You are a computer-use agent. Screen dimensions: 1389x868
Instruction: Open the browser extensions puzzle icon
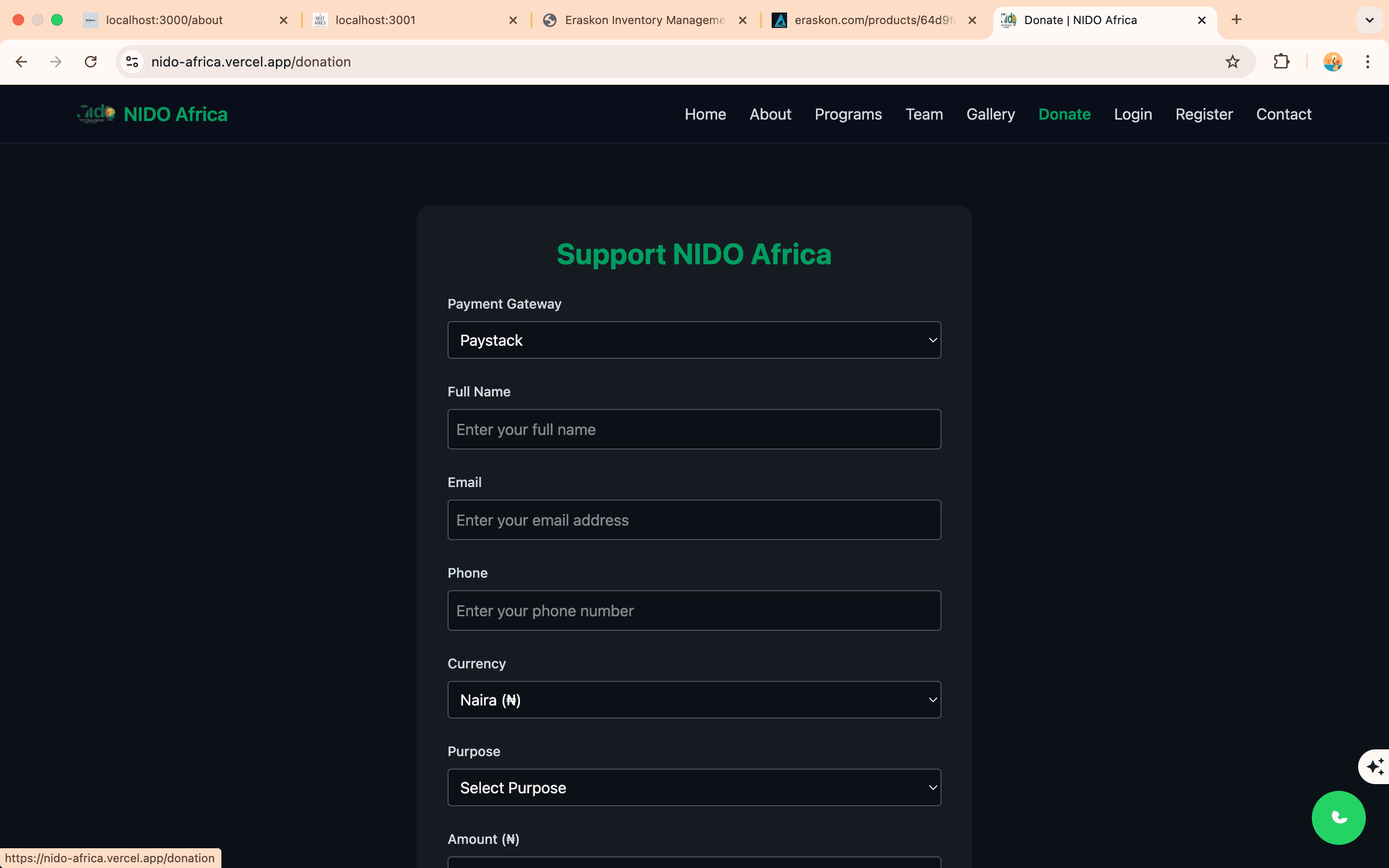(1281, 62)
